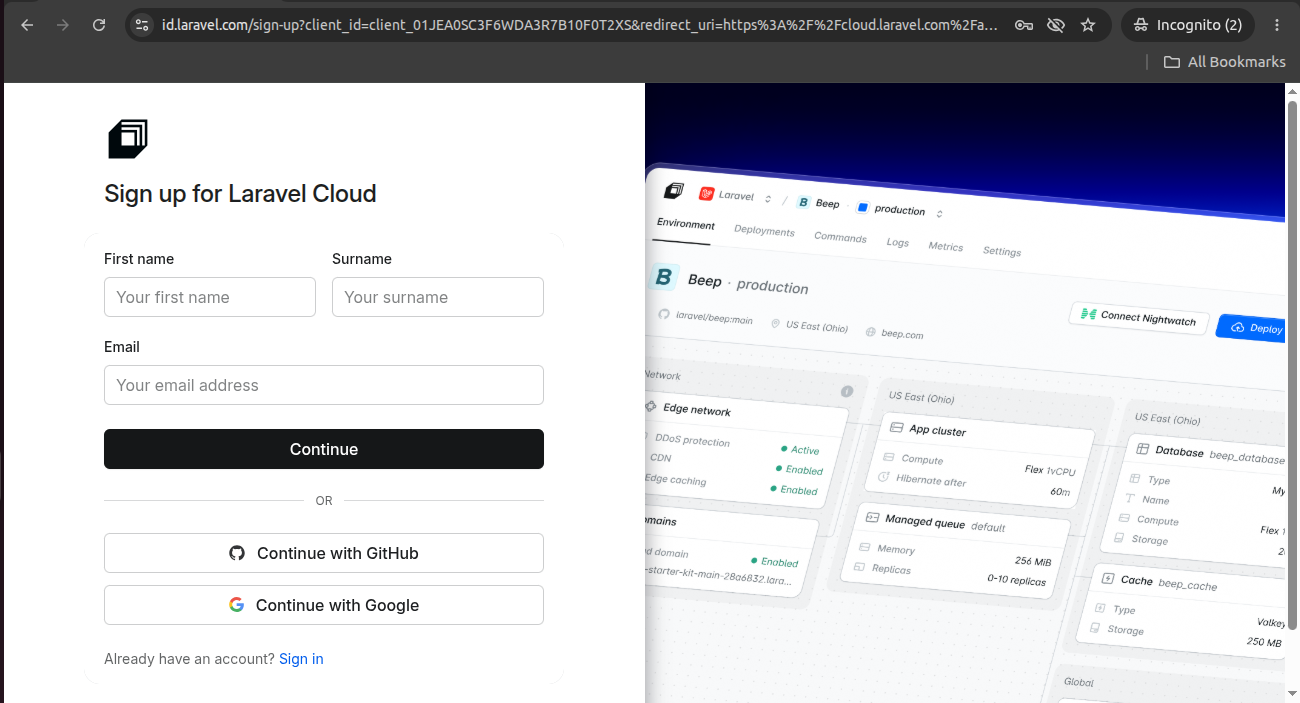Open the Sign in link

coord(301,659)
